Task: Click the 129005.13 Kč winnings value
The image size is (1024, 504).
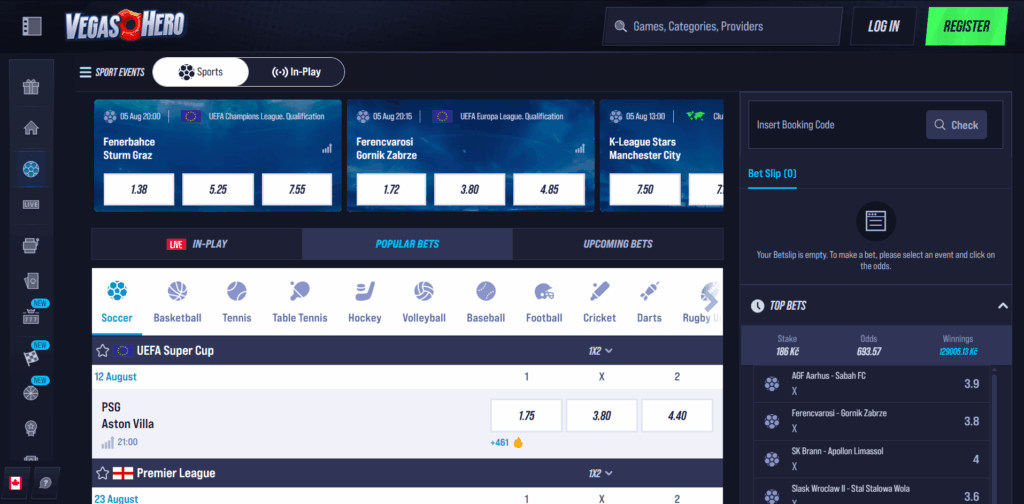Action: point(958,351)
